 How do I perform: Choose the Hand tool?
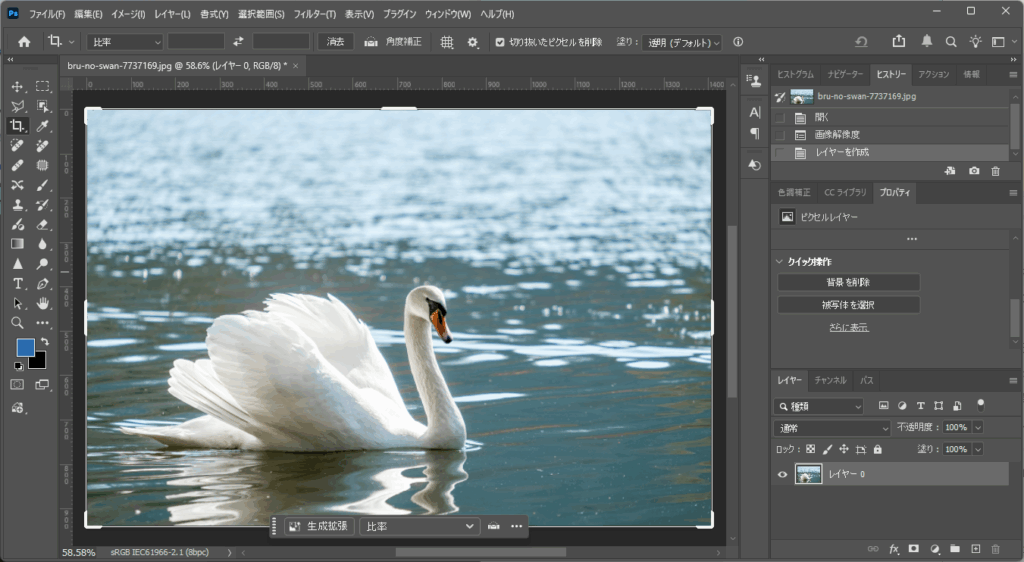tap(43, 303)
